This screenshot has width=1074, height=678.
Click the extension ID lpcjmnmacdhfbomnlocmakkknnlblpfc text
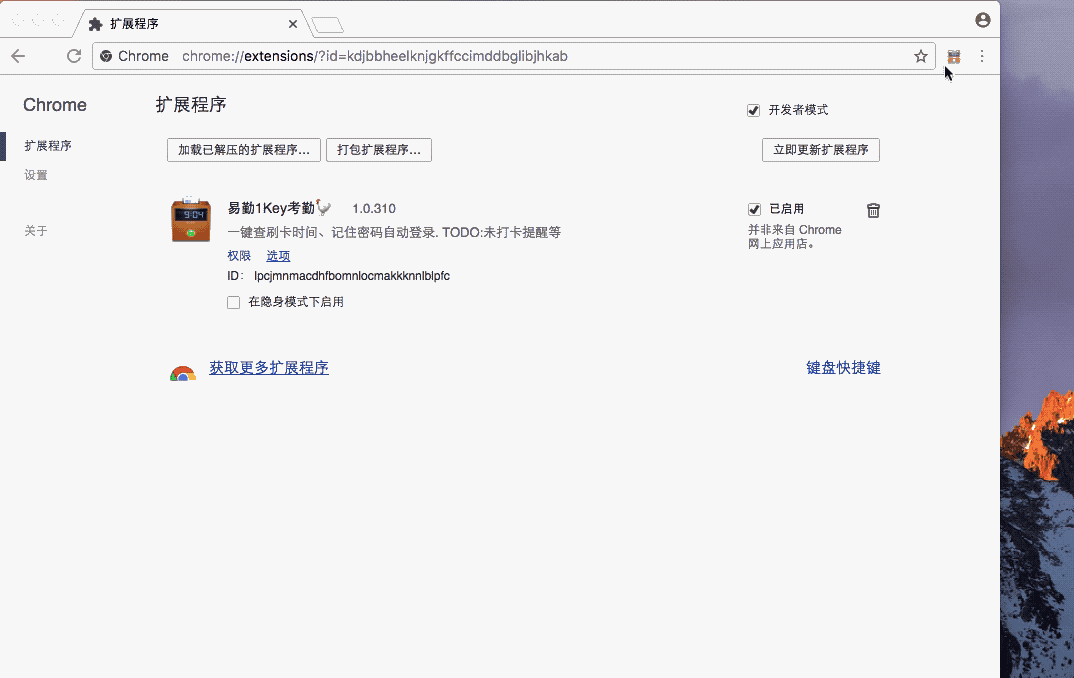coord(352,276)
